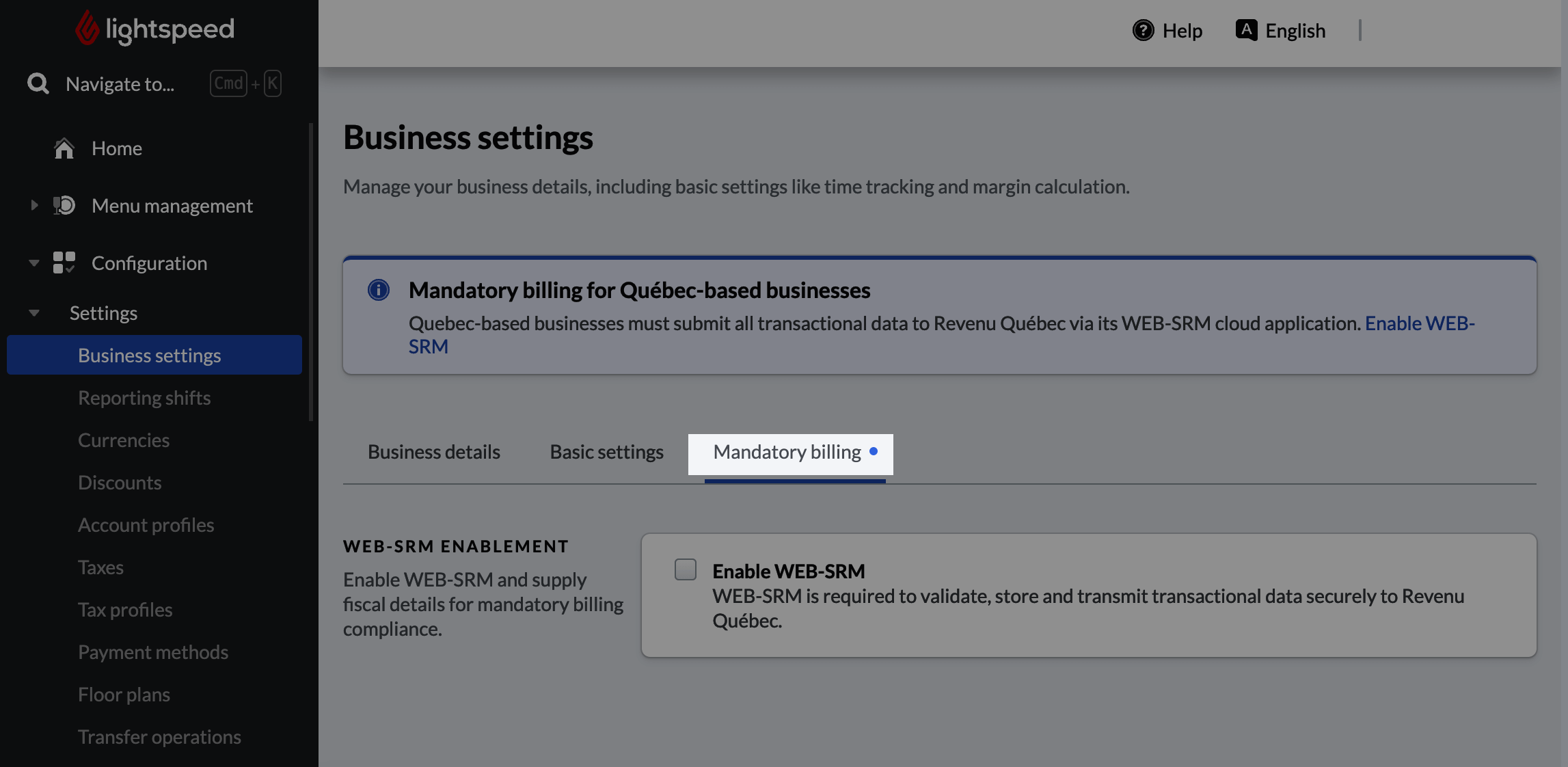Open Menu management section

[172, 206]
